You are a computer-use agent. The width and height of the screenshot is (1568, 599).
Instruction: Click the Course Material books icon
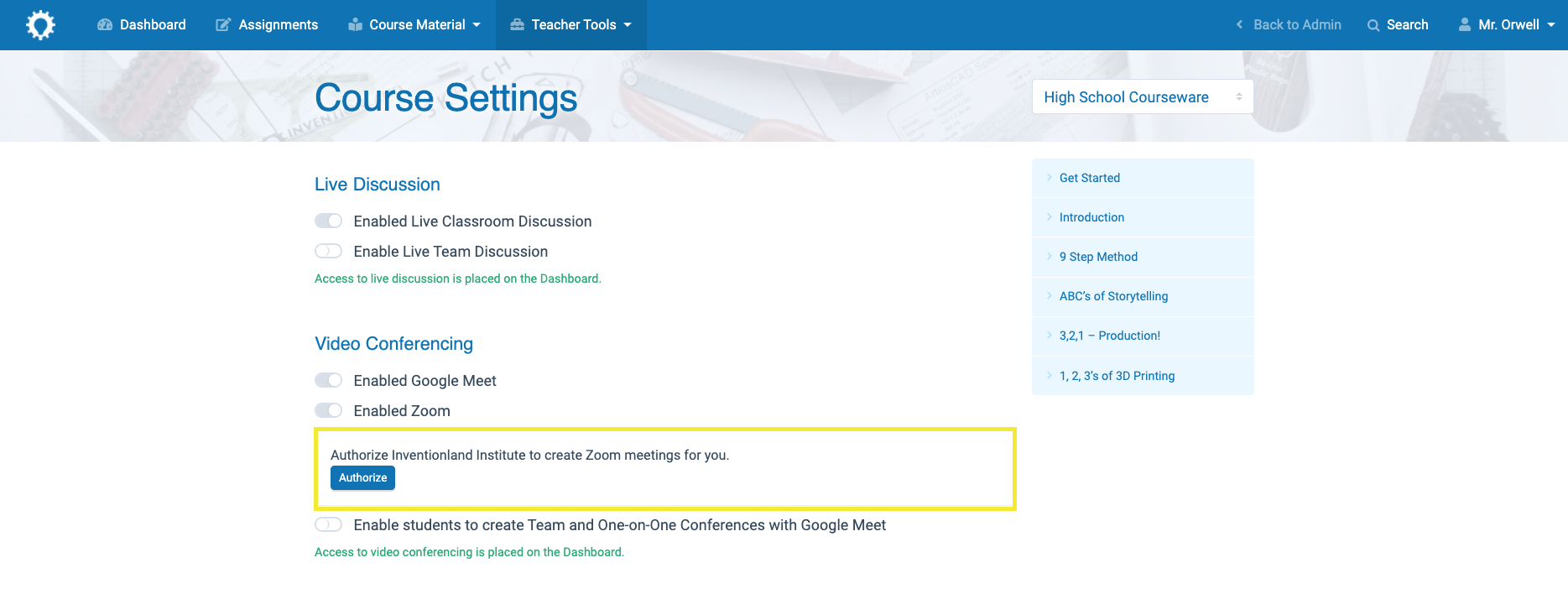coord(355,25)
